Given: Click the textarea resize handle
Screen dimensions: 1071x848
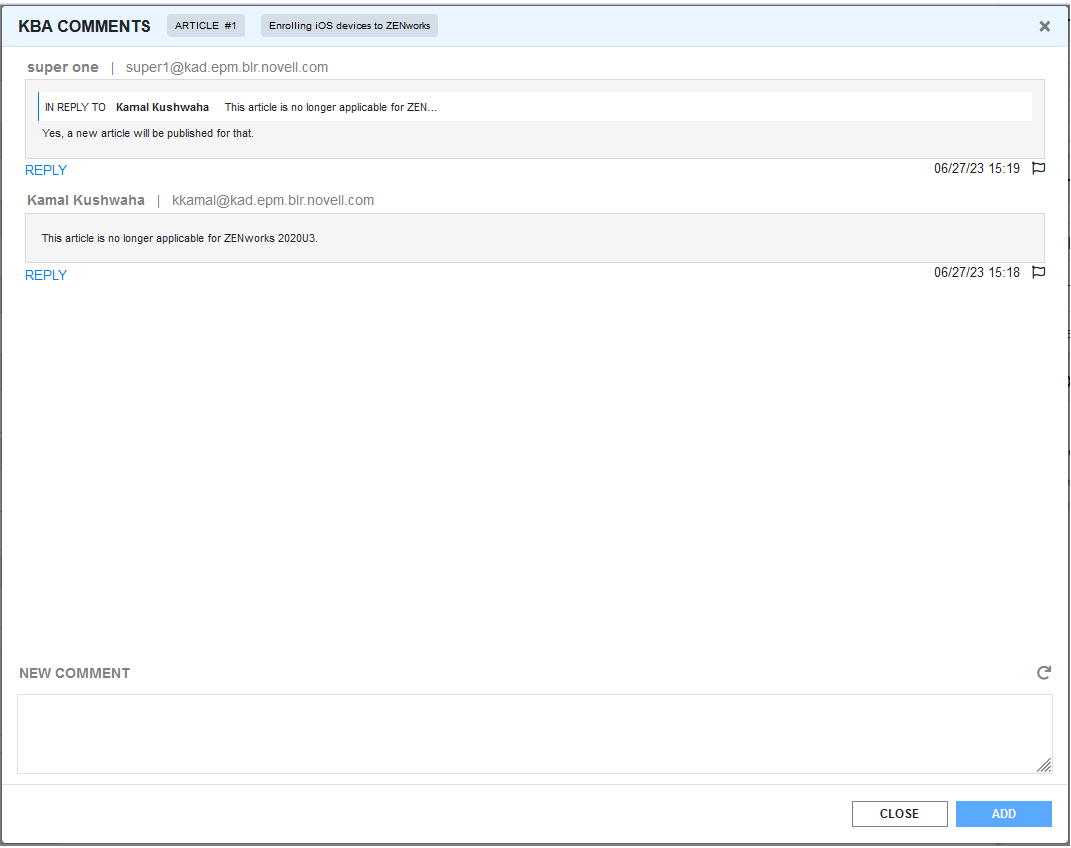Looking at the screenshot, I should tap(1044, 765).
